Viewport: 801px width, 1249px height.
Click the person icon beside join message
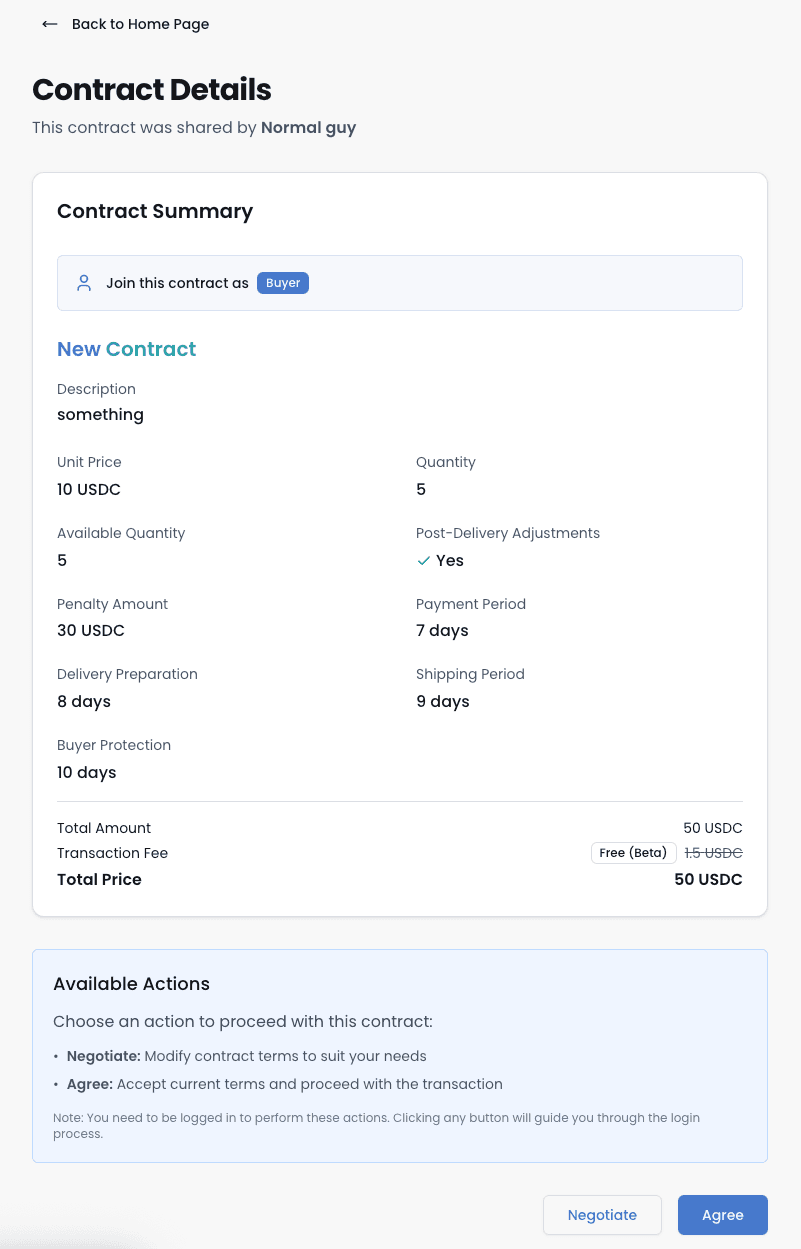84,282
